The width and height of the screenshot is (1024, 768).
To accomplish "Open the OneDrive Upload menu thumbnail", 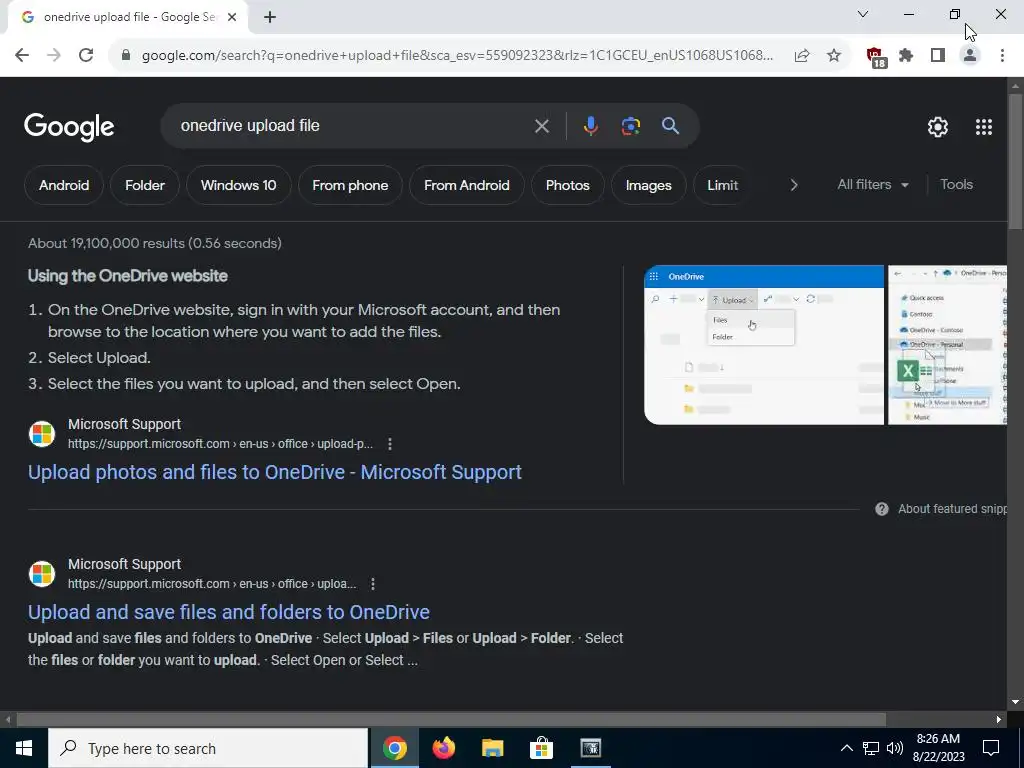I will point(763,345).
